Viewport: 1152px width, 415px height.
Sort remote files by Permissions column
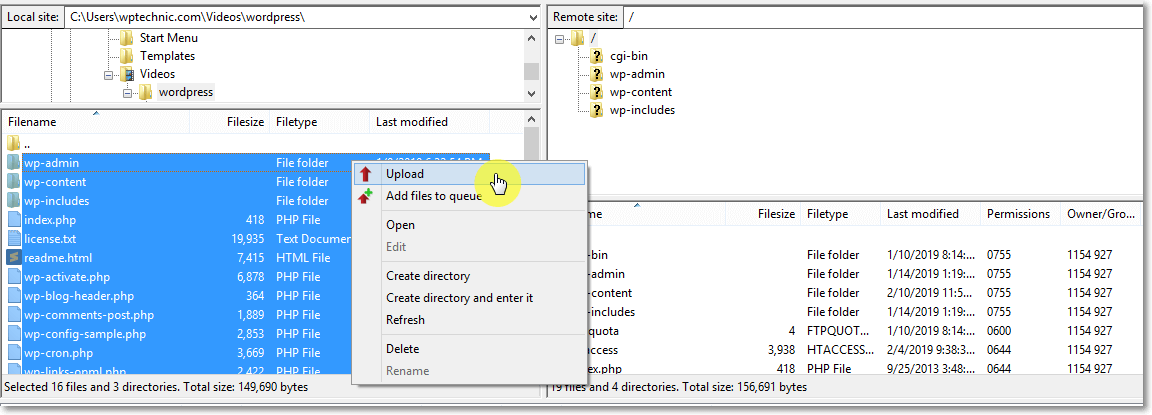click(x=1018, y=214)
